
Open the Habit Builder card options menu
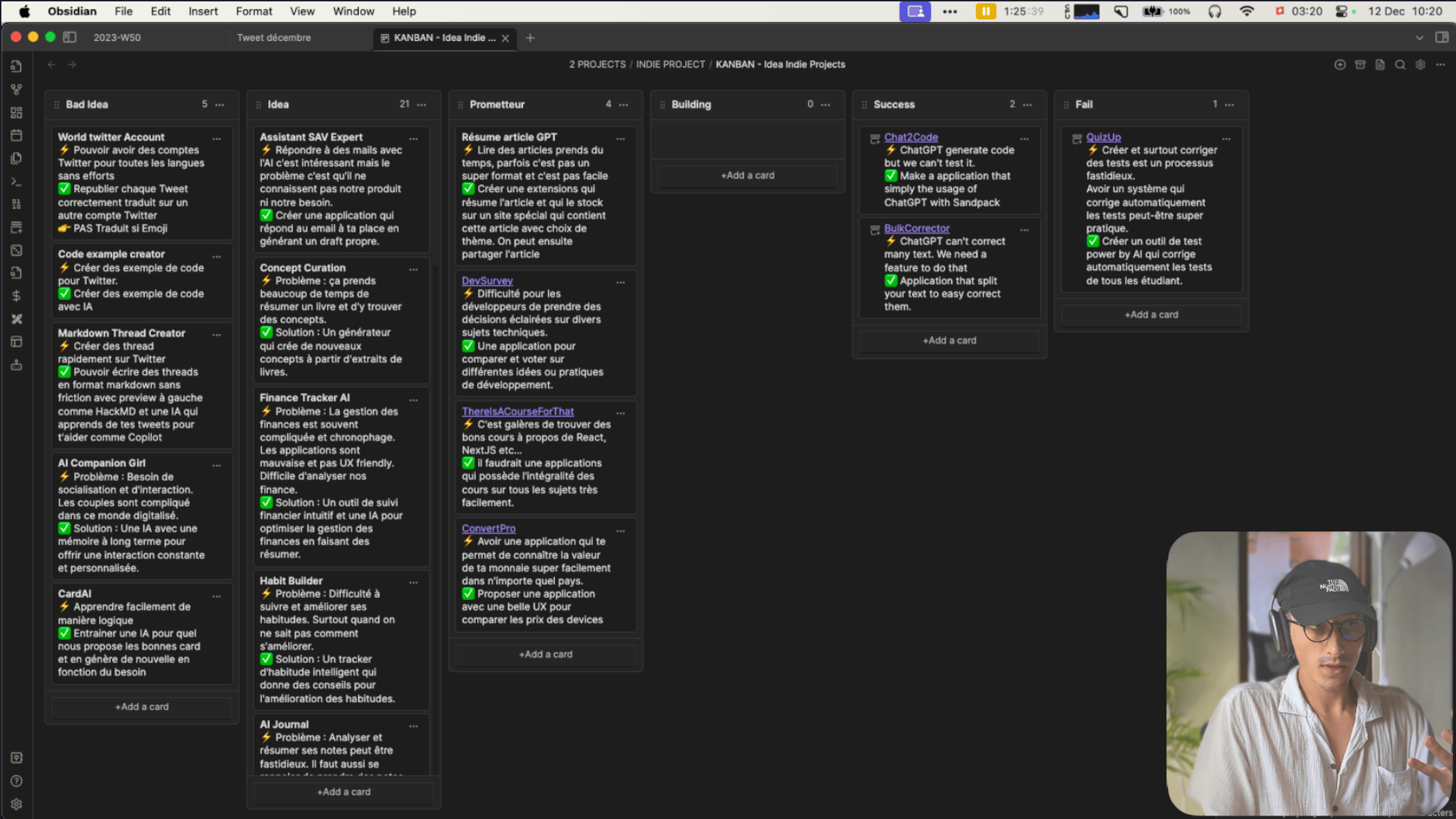414,583
